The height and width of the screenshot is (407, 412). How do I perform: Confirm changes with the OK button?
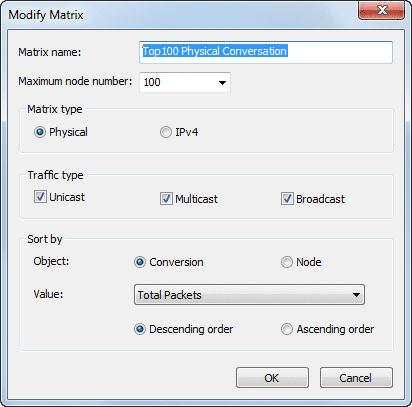(x=272, y=378)
